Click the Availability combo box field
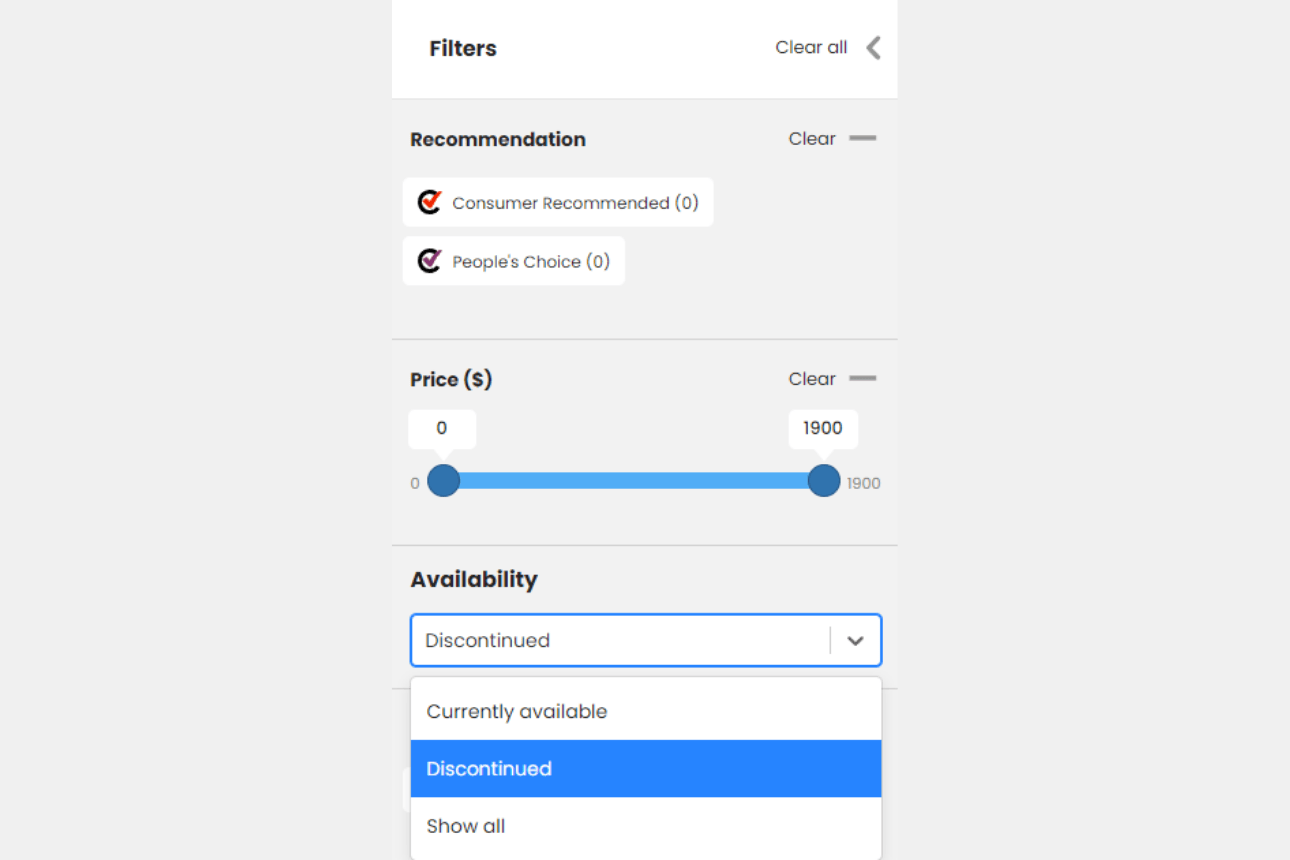This screenshot has width=1290, height=860. pyautogui.click(x=620, y=640)
